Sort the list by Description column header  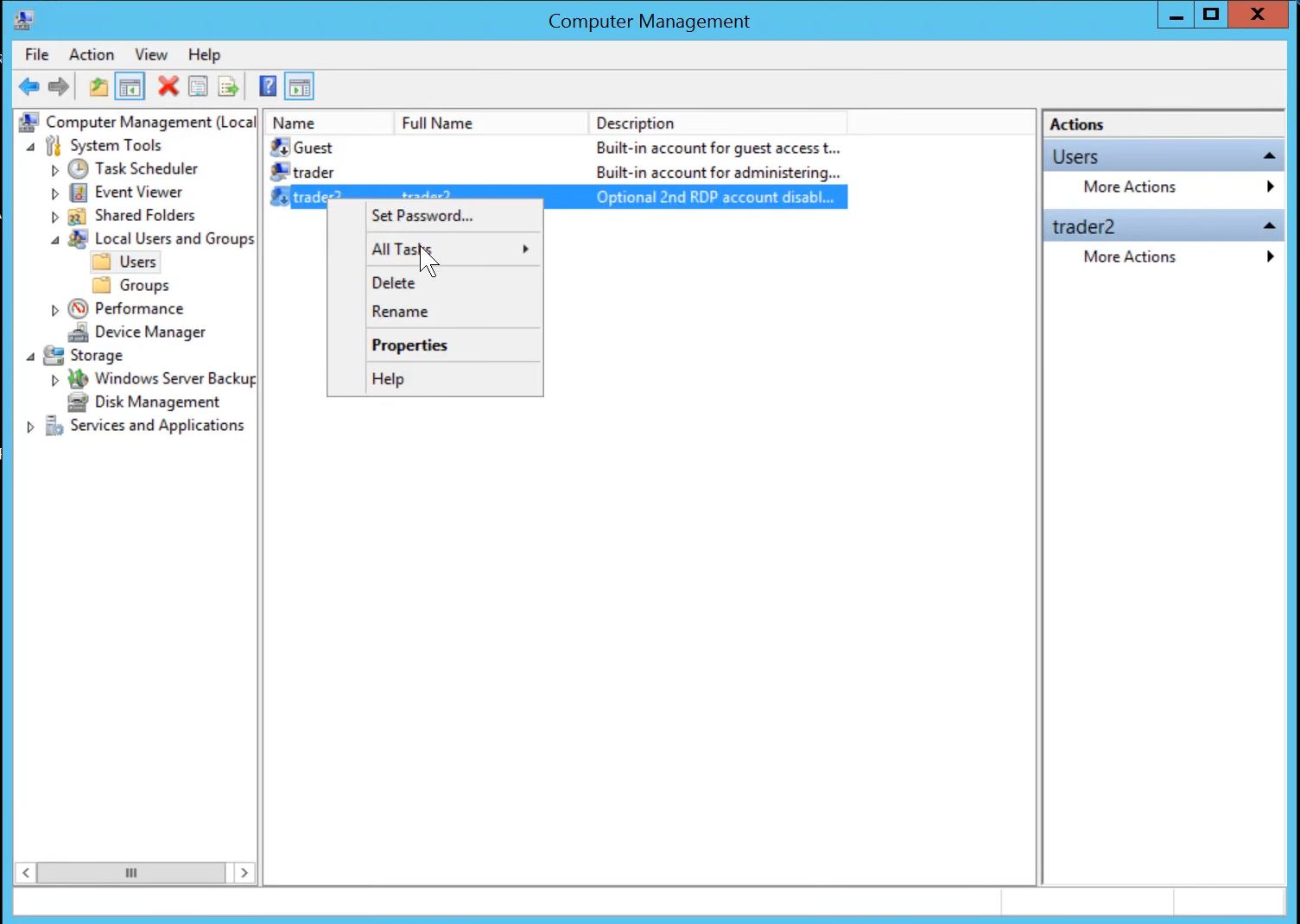pyautogui.click(x=634, y=123)
